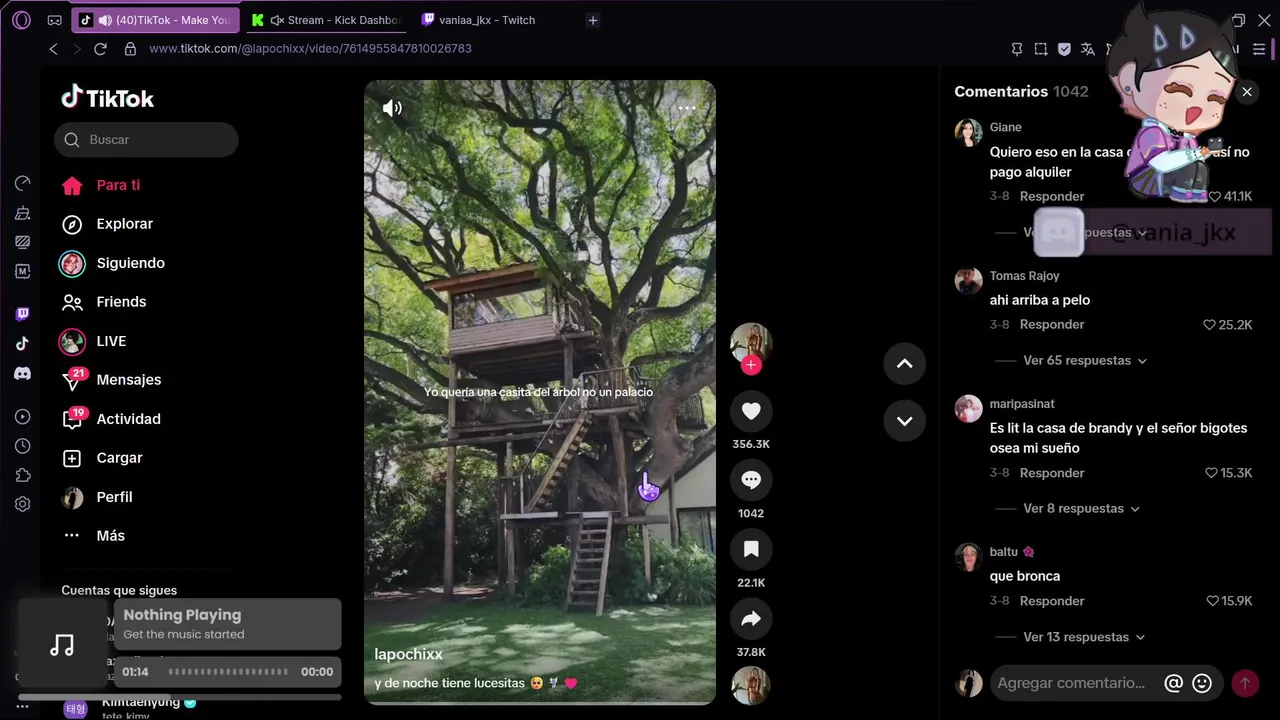Screen dimensions: 1280x720
Task: Reply to Tomas Rajoy's comment
Action: [x=1052, y=325]
